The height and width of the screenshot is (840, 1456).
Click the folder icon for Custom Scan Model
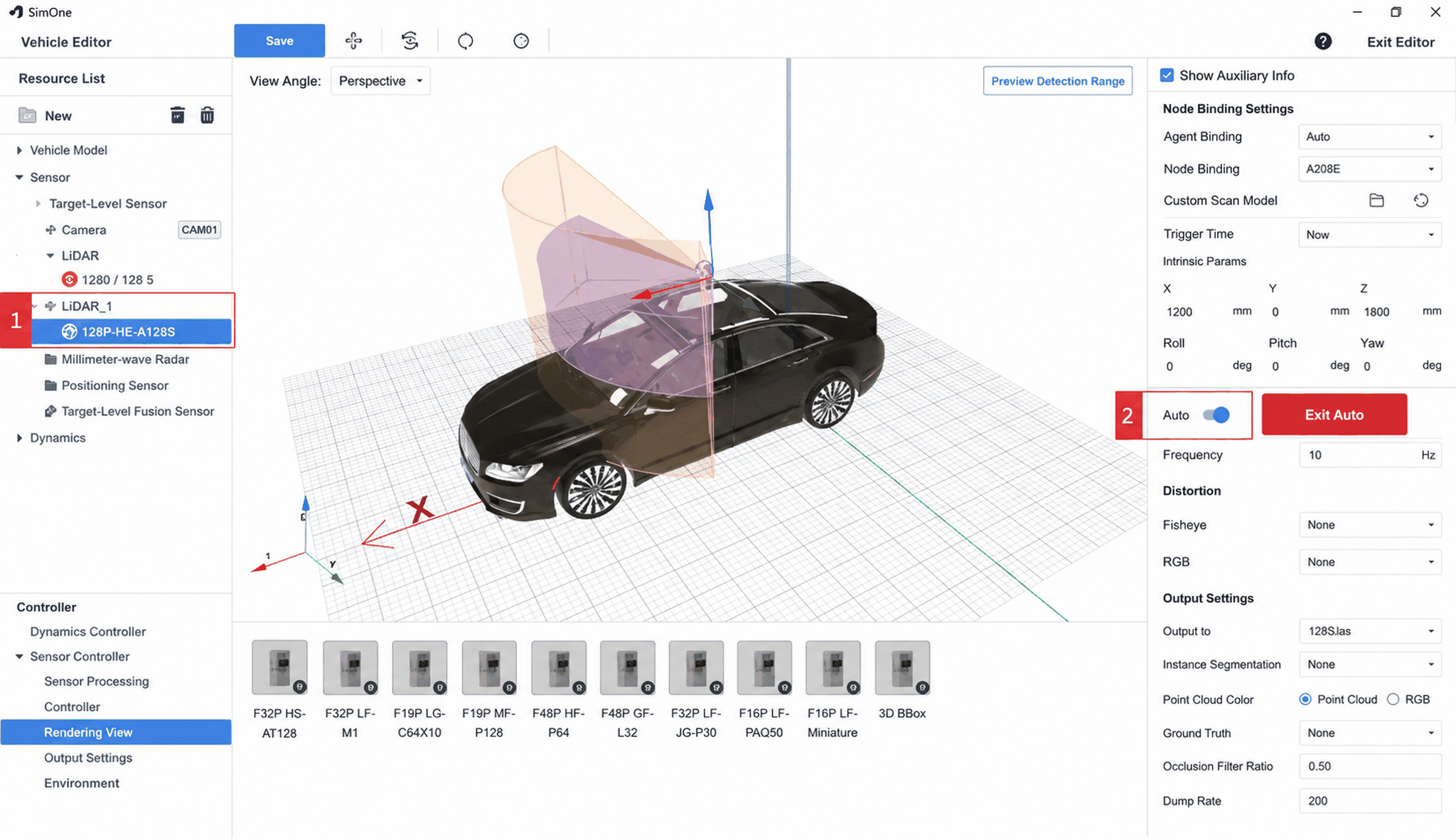[1376, 201]
